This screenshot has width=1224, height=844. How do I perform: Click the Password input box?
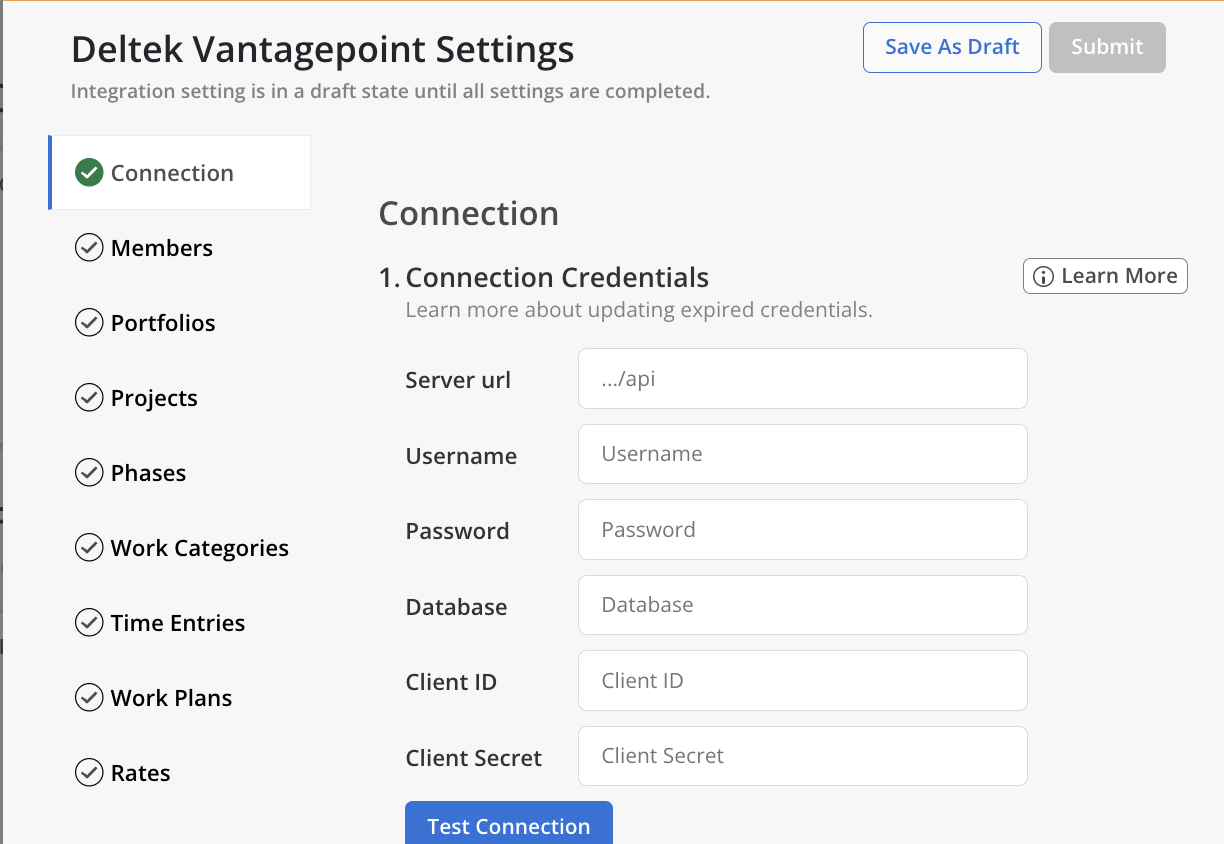(802, 530)
